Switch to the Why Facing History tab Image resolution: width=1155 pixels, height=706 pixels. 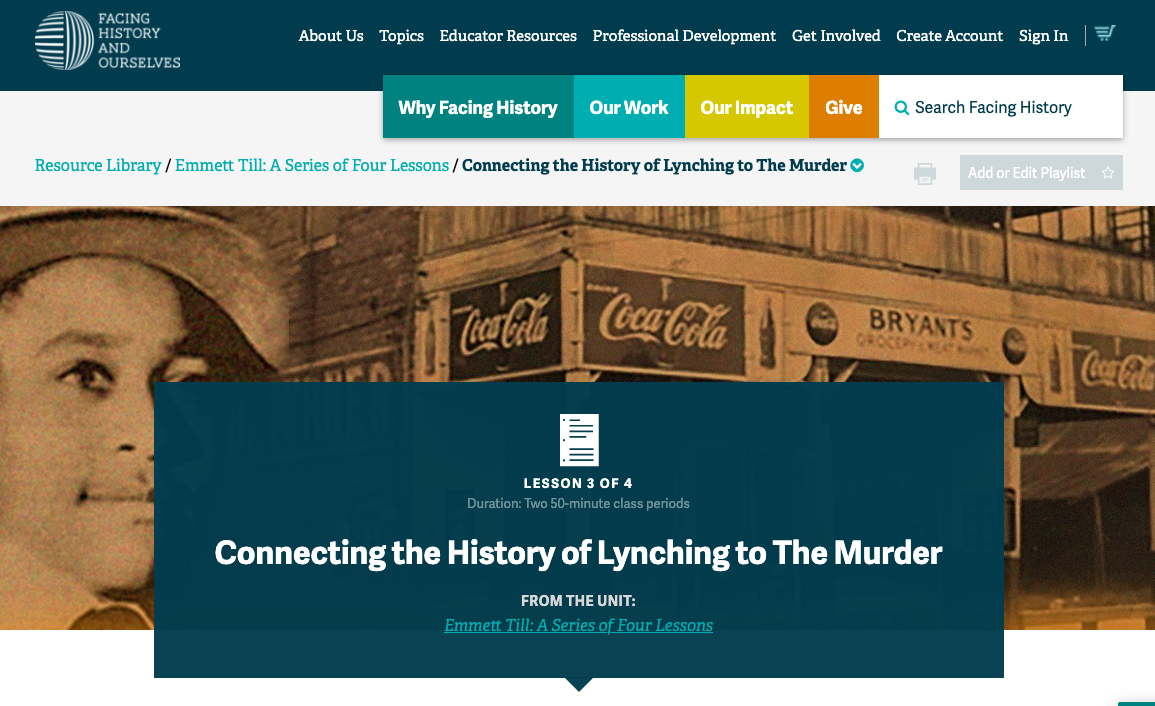point(478,107)
